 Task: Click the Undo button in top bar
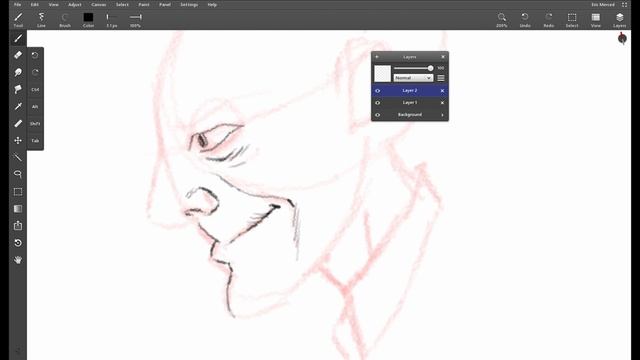point(525,20)
